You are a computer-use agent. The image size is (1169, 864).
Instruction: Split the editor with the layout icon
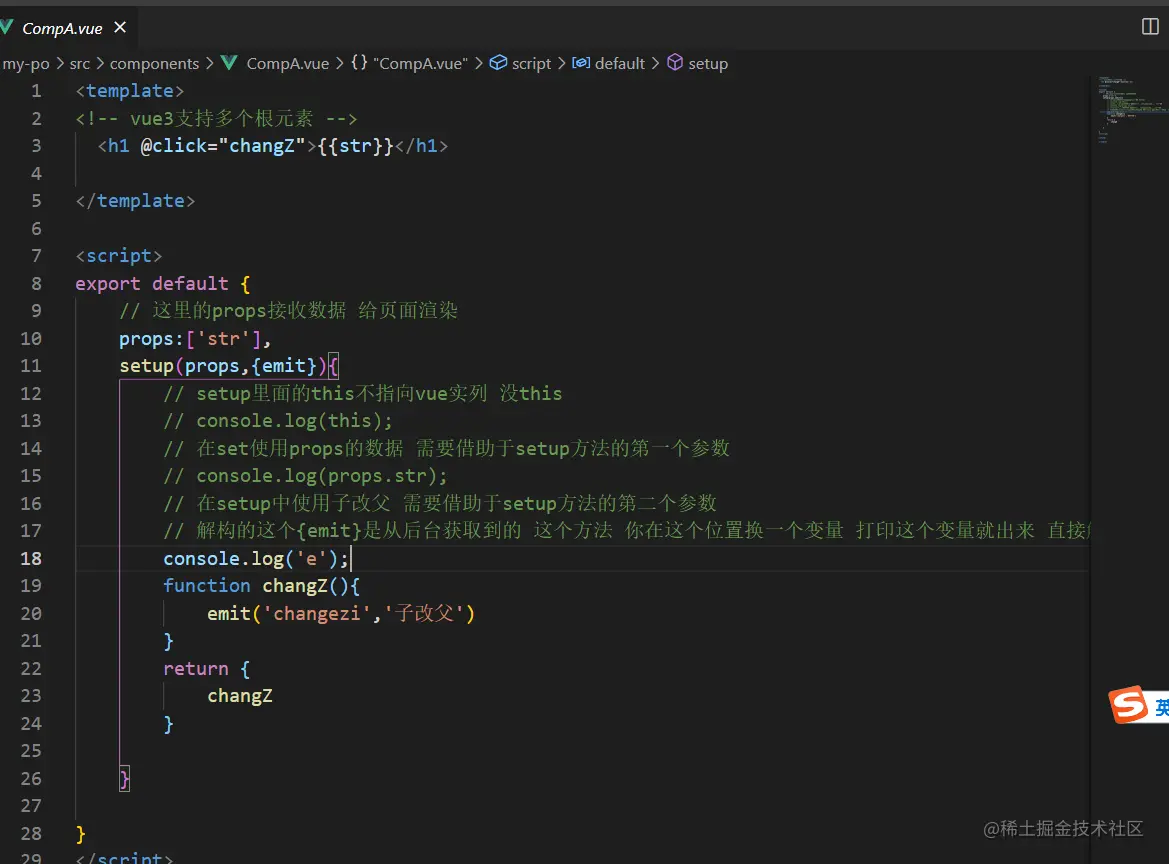(1150, 27)
